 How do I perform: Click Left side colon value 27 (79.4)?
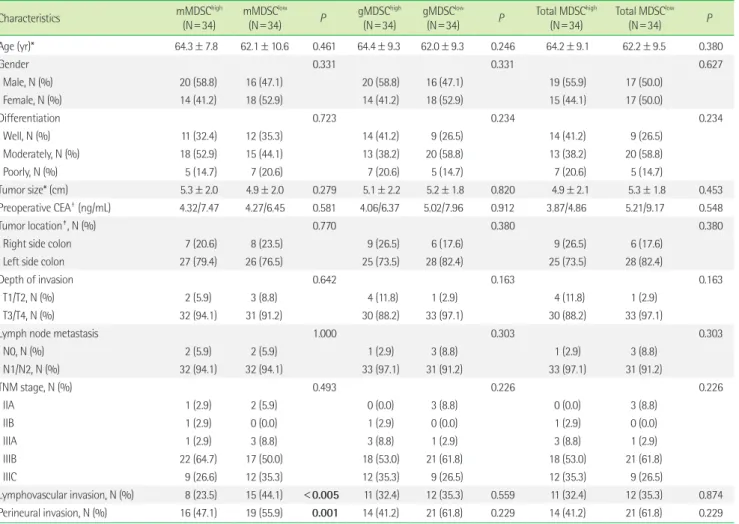[x=198, y=262]
